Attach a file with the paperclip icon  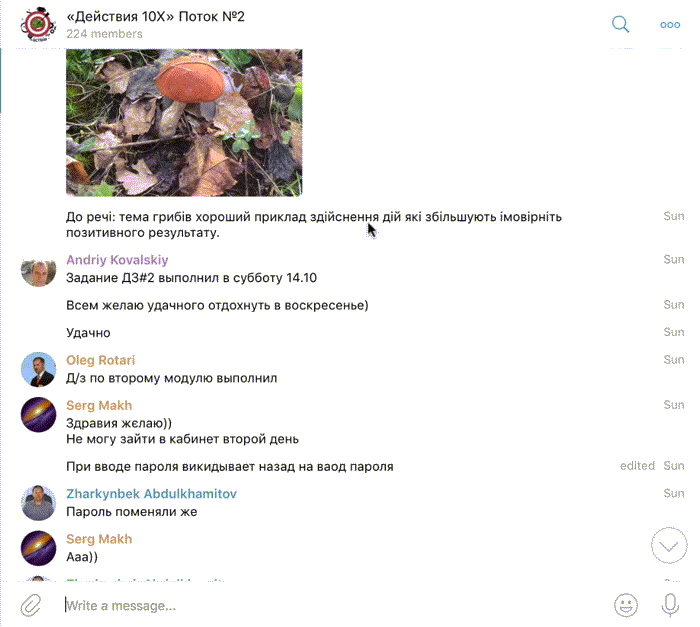[31, 605]
